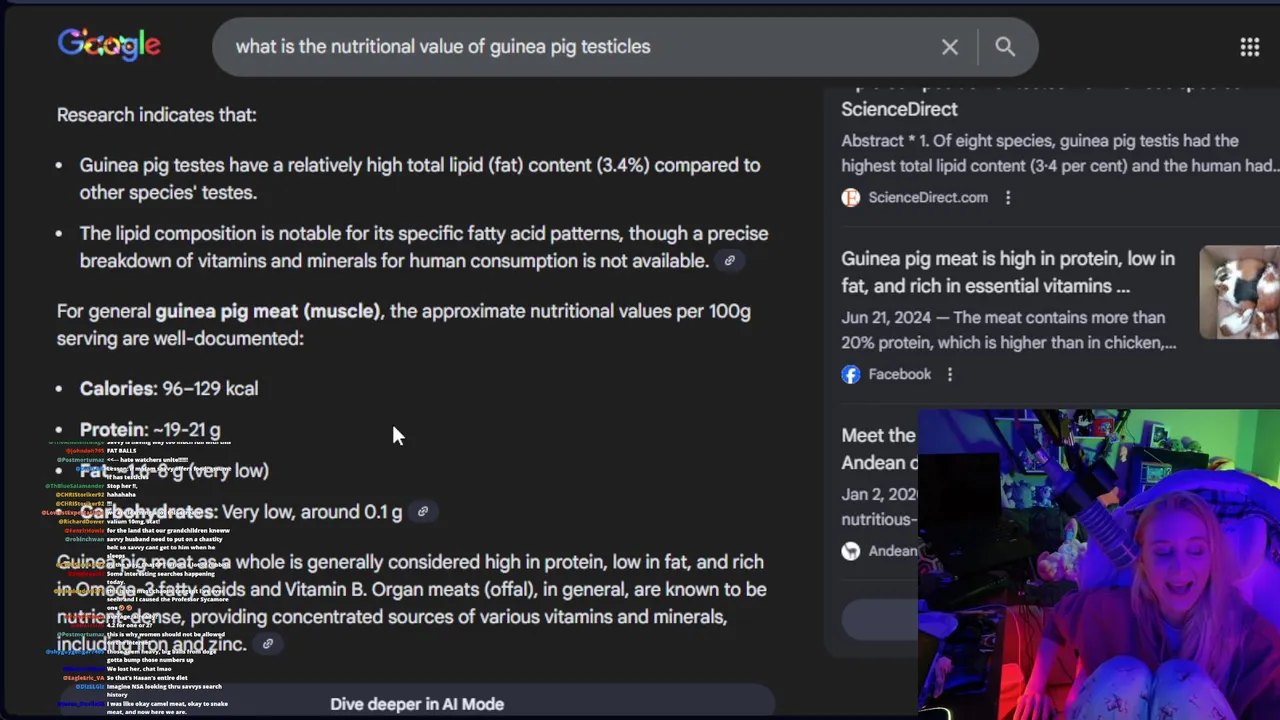Click the Google logo
The height and width of the screenshot is (720, 1280).
109,45
